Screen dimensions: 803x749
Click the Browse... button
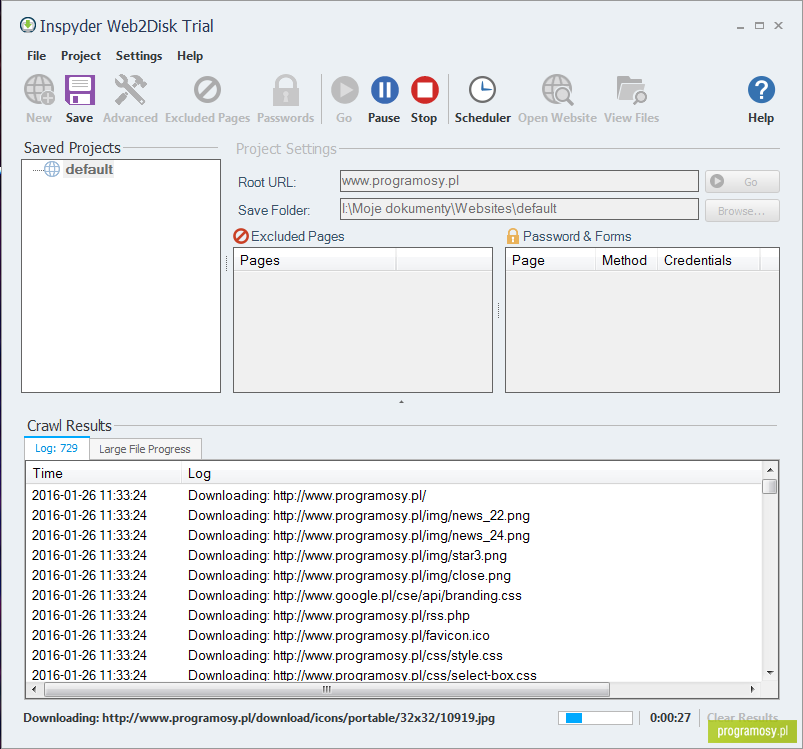742,210
